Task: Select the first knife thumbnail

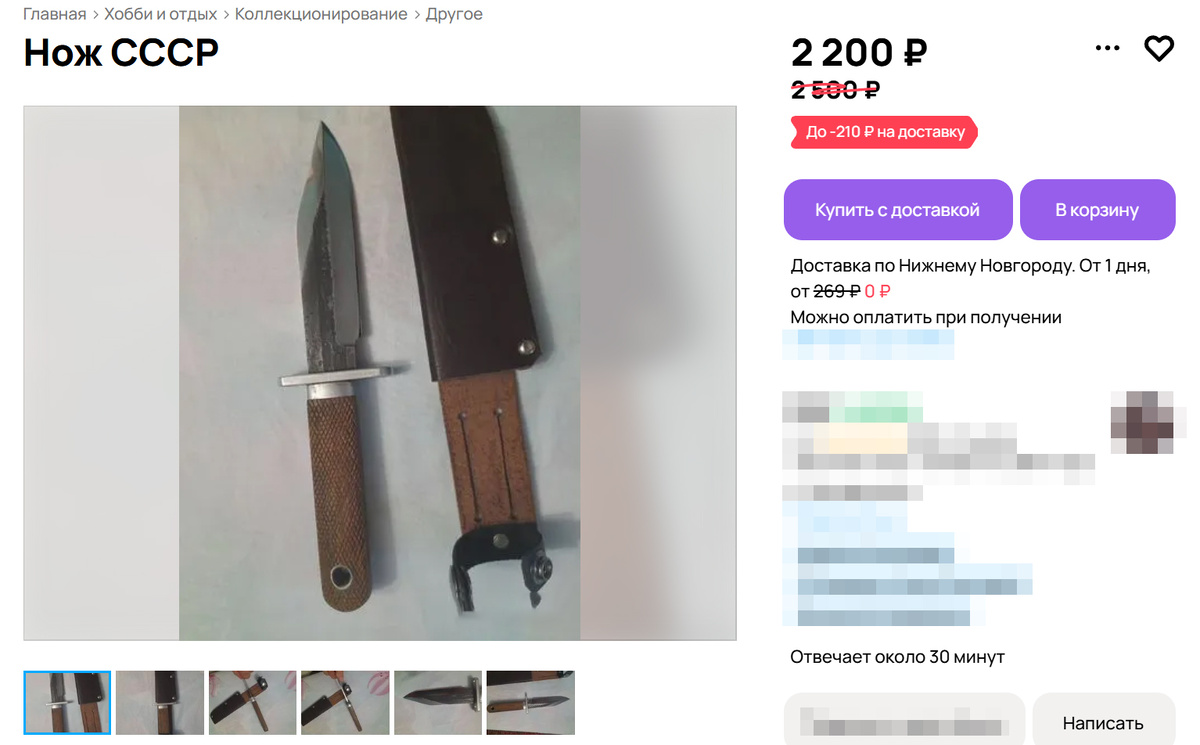Action: pyautogui.click(x=67, y=703)
